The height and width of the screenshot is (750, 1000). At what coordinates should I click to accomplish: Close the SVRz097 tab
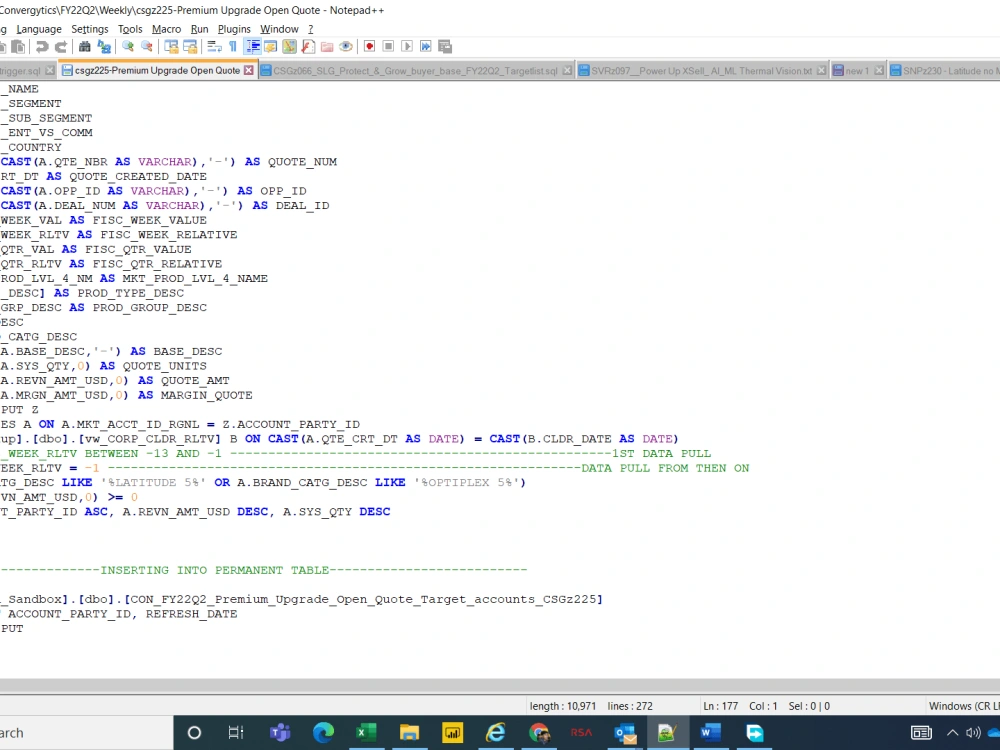pyautogui.click(x=821, y=71)
